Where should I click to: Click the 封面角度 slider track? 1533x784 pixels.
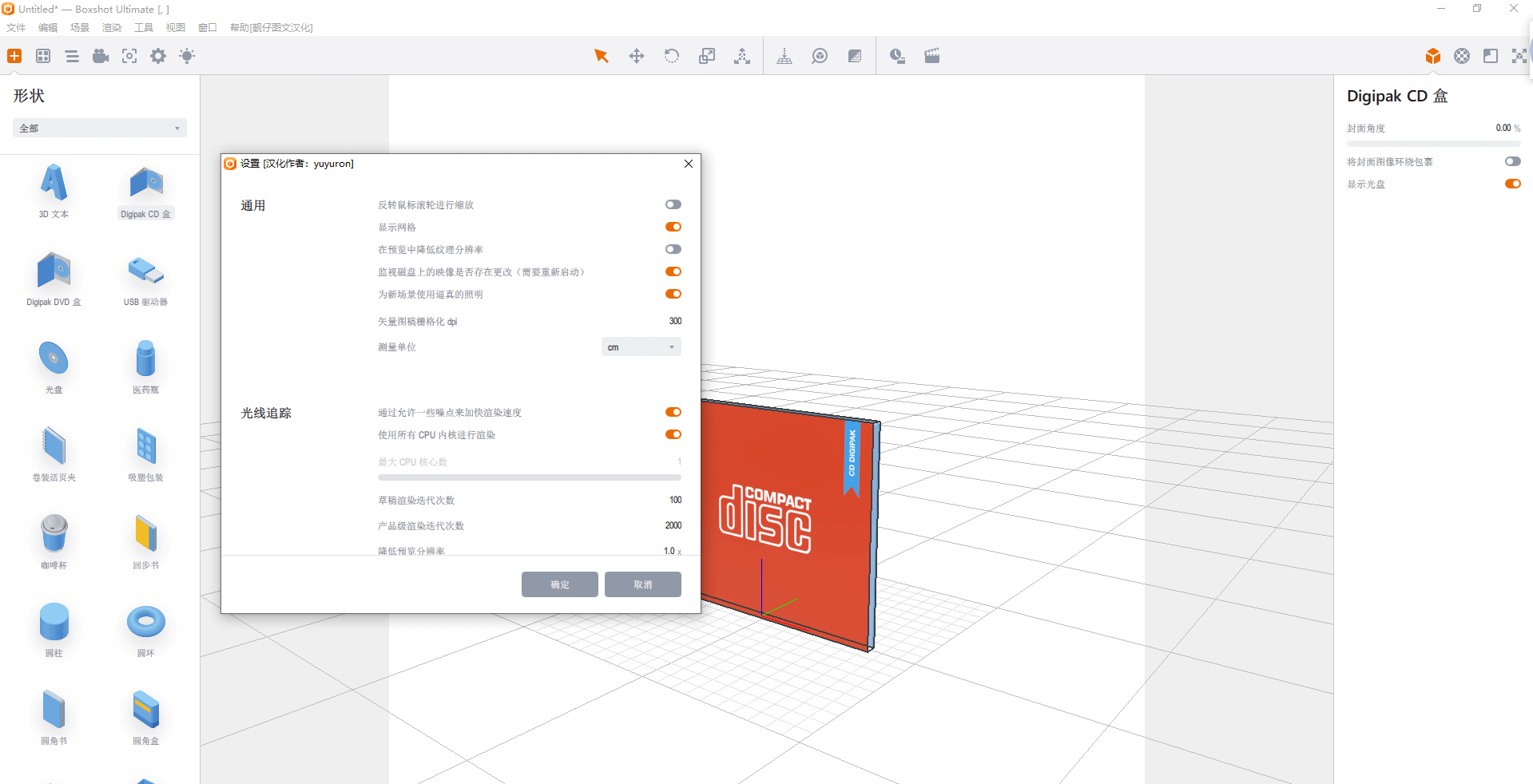click(x=1434, y=144)
